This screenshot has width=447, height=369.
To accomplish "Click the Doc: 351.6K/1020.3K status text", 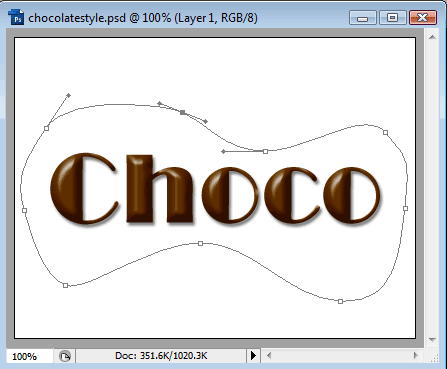I will point(161,356).
